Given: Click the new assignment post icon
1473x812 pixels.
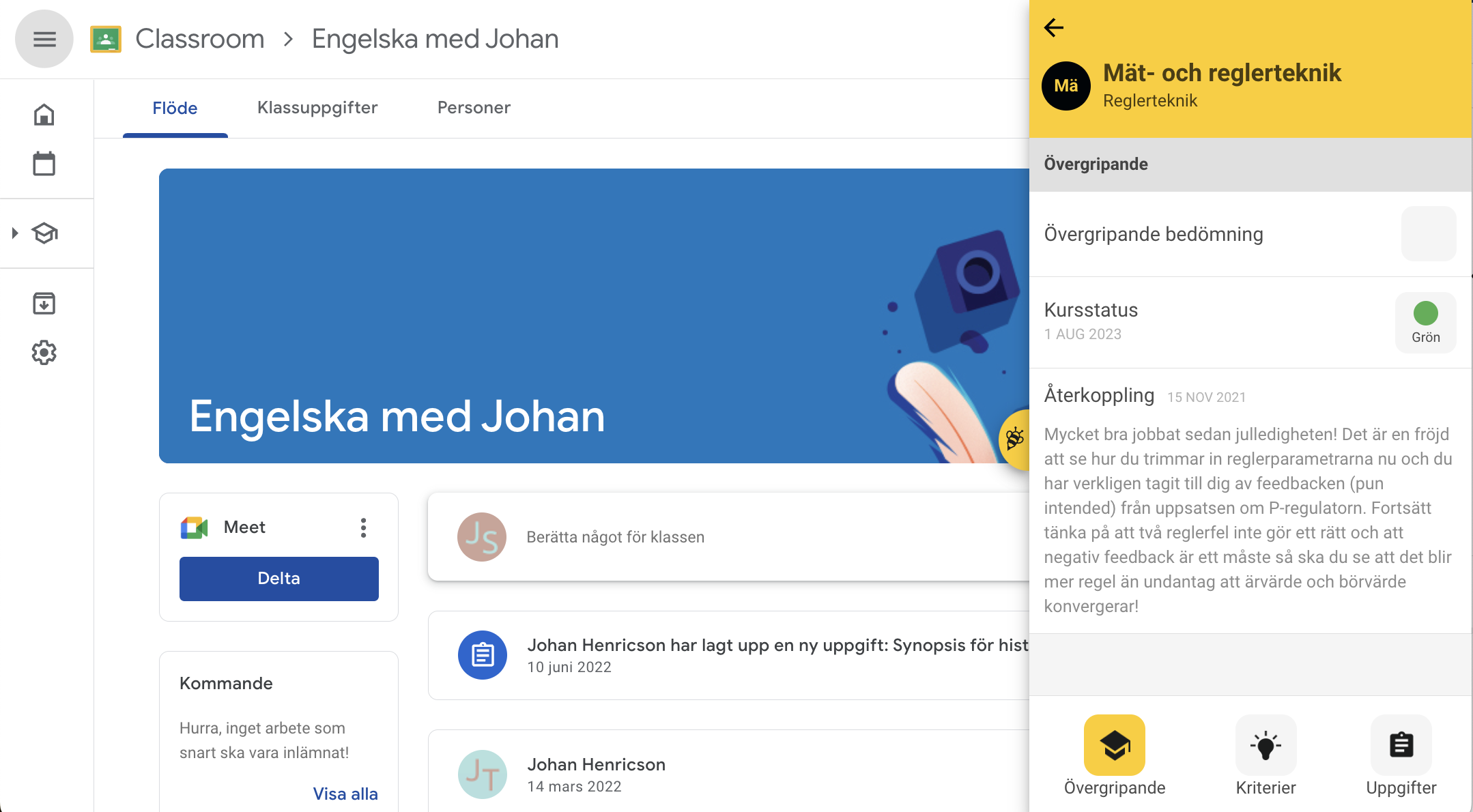Looking at the screenshot, I should coord(483,654).
